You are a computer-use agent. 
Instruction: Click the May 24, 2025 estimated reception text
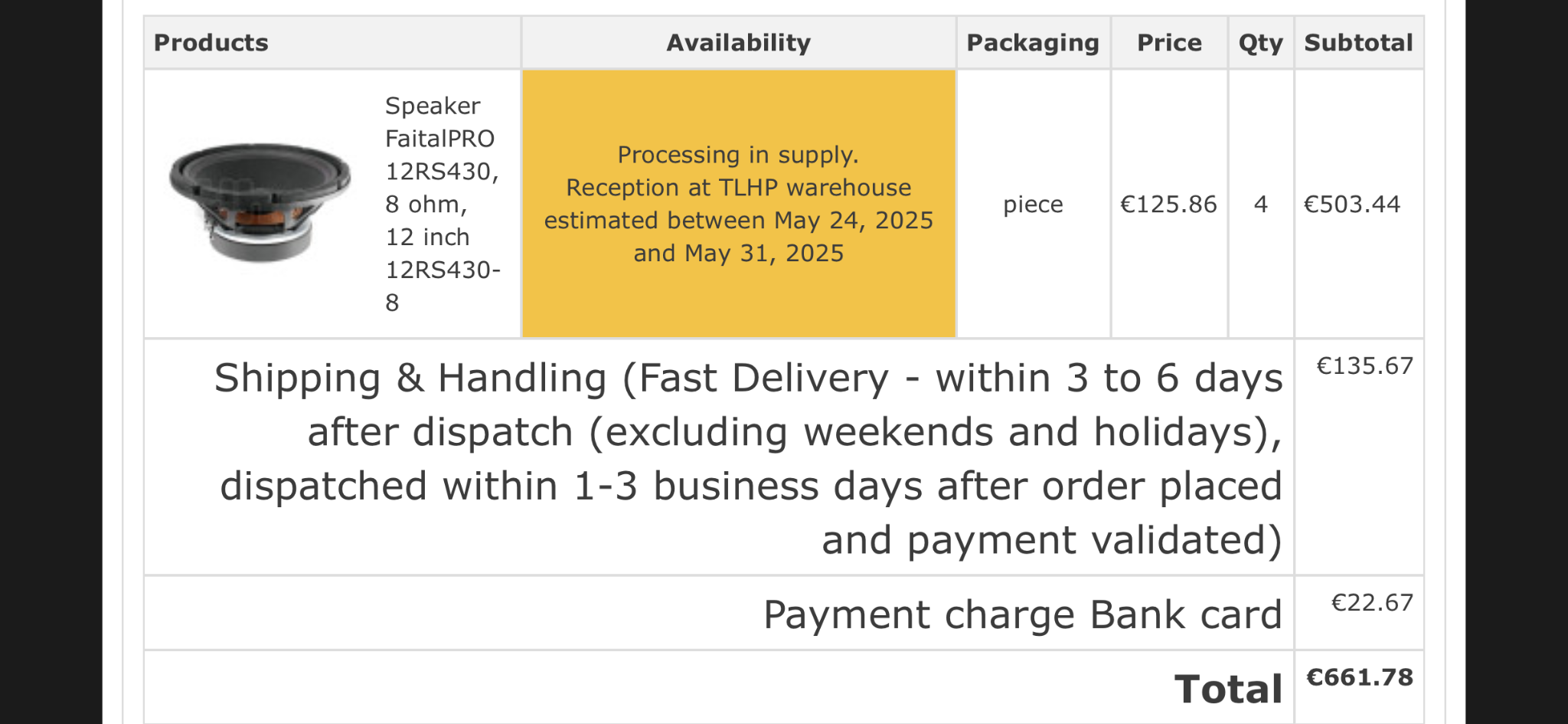pyautogui.click(x=854, y=221)
